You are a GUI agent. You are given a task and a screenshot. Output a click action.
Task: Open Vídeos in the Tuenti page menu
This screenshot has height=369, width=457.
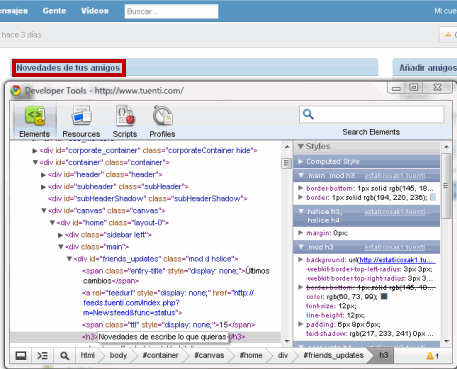tap(95, 11)
